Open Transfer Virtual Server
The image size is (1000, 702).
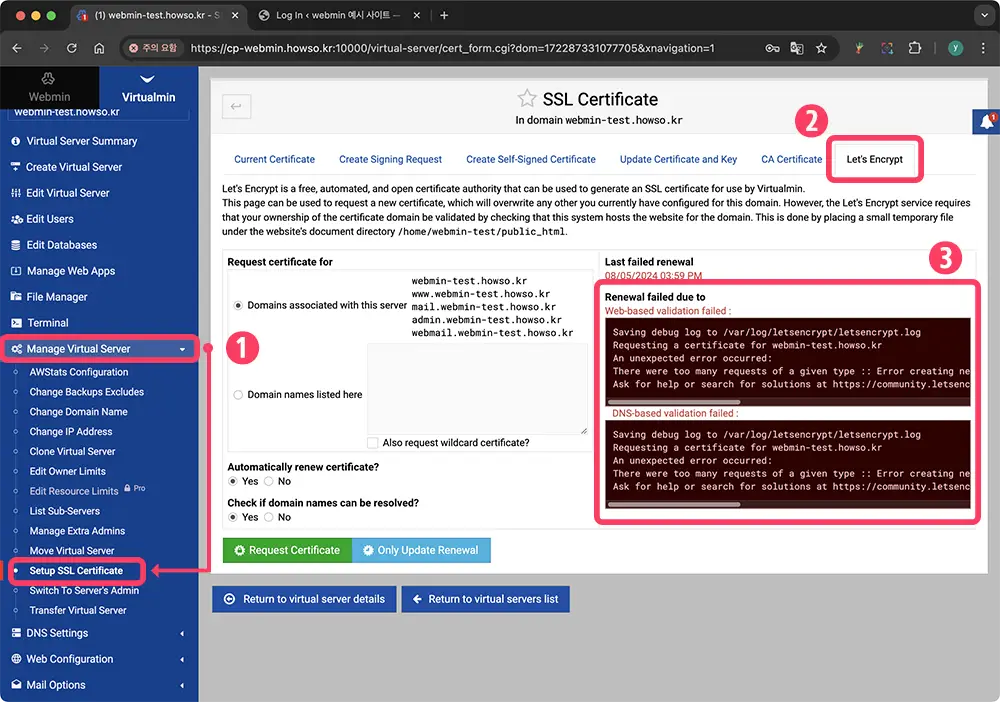tap(78, 610)
